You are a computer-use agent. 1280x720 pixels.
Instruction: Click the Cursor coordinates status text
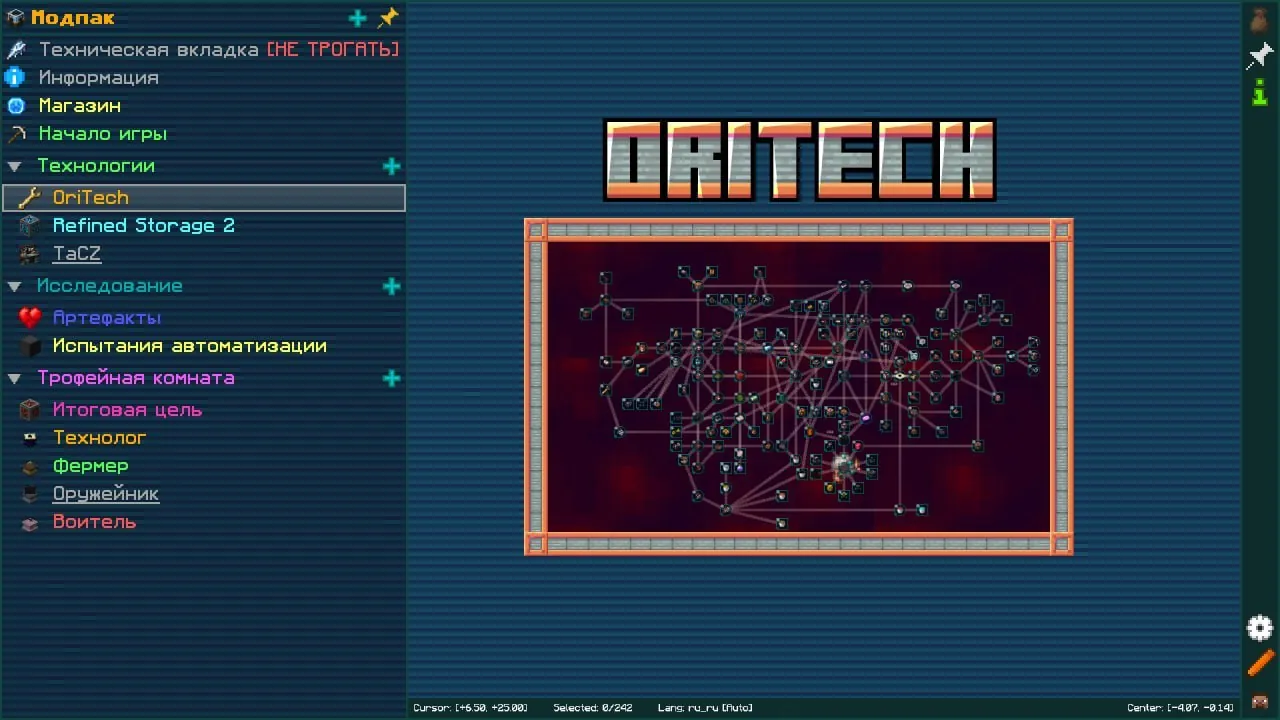(x=470, y=708)
